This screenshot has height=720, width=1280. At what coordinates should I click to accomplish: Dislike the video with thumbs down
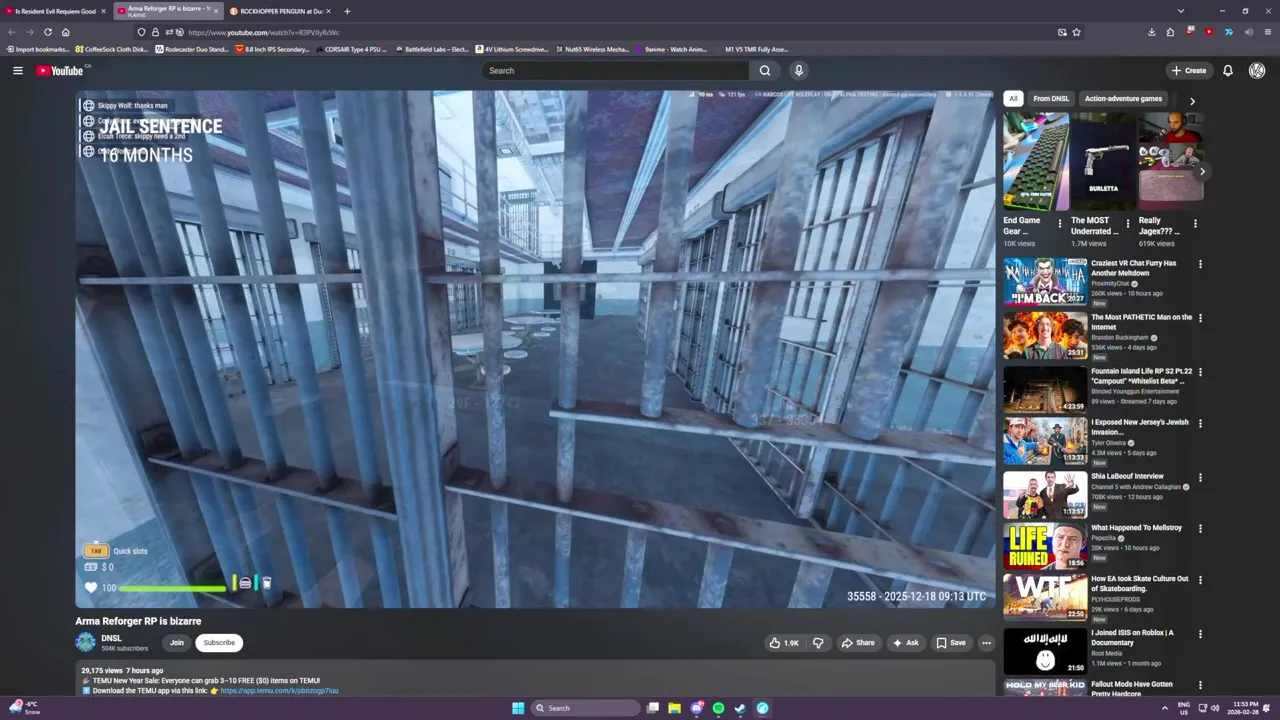coord(818,643)
